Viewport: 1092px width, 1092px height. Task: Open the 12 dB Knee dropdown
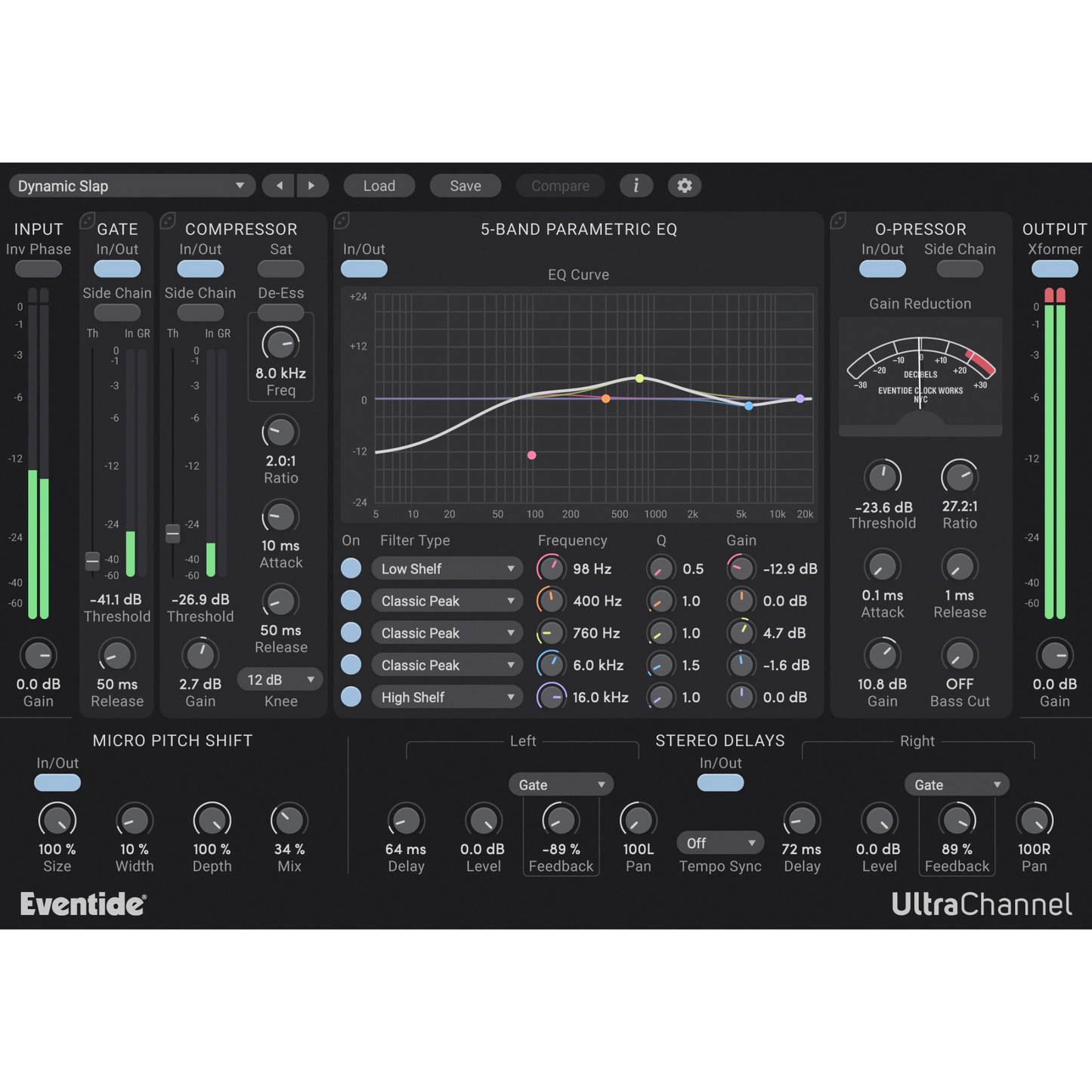tap(280, 679)
